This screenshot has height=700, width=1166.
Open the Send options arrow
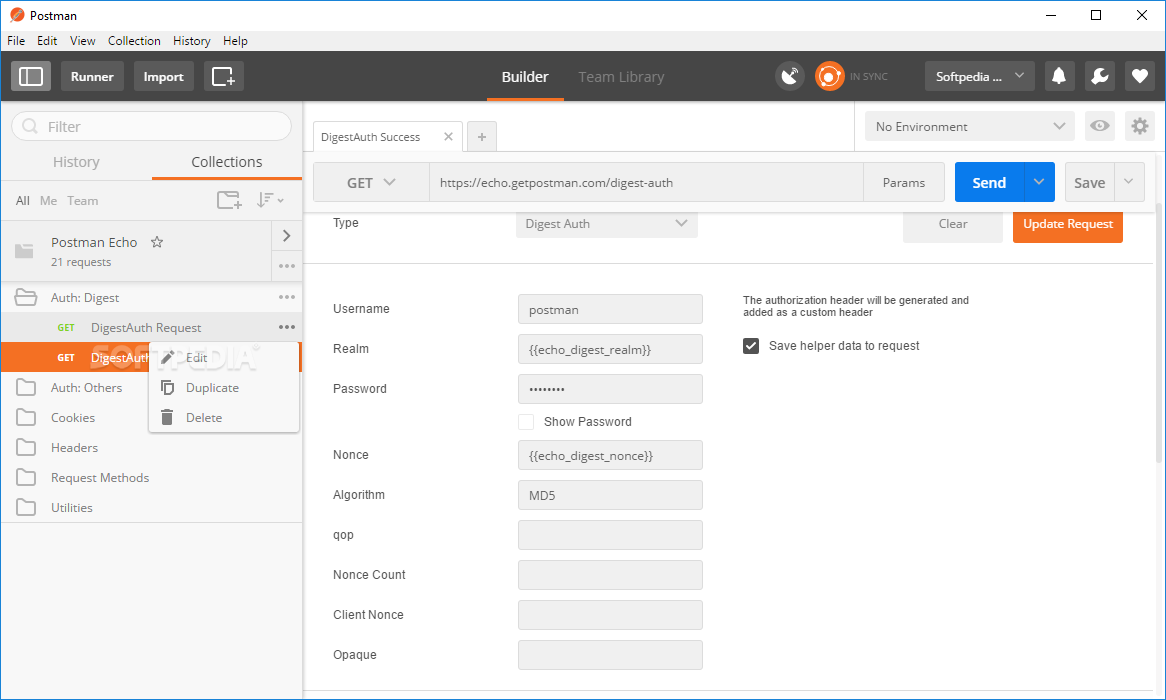(1039, 182)
